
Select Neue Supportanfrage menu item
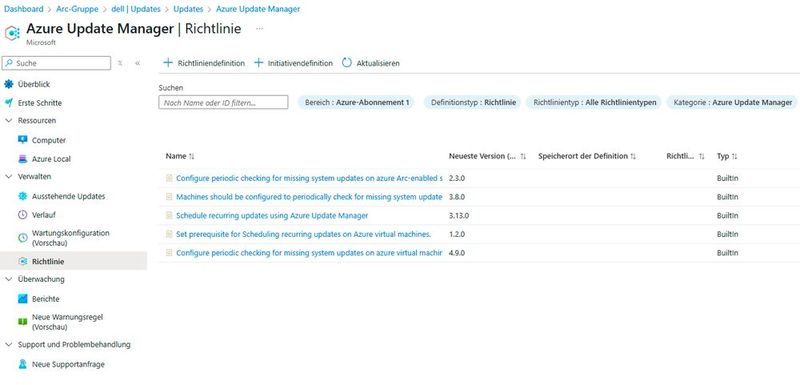click(x=68, y=365)
